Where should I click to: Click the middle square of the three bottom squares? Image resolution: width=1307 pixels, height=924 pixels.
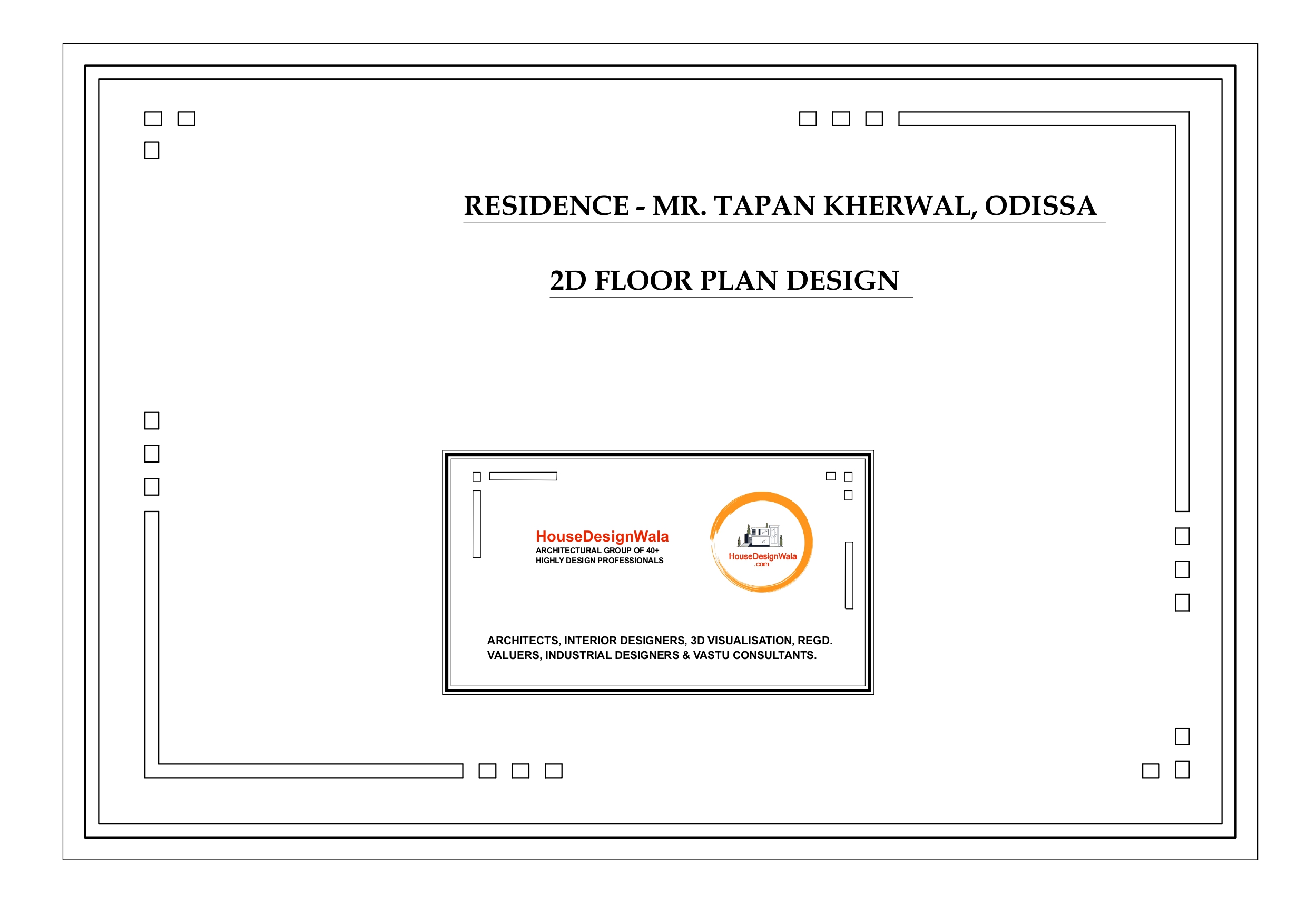[520, 771]
